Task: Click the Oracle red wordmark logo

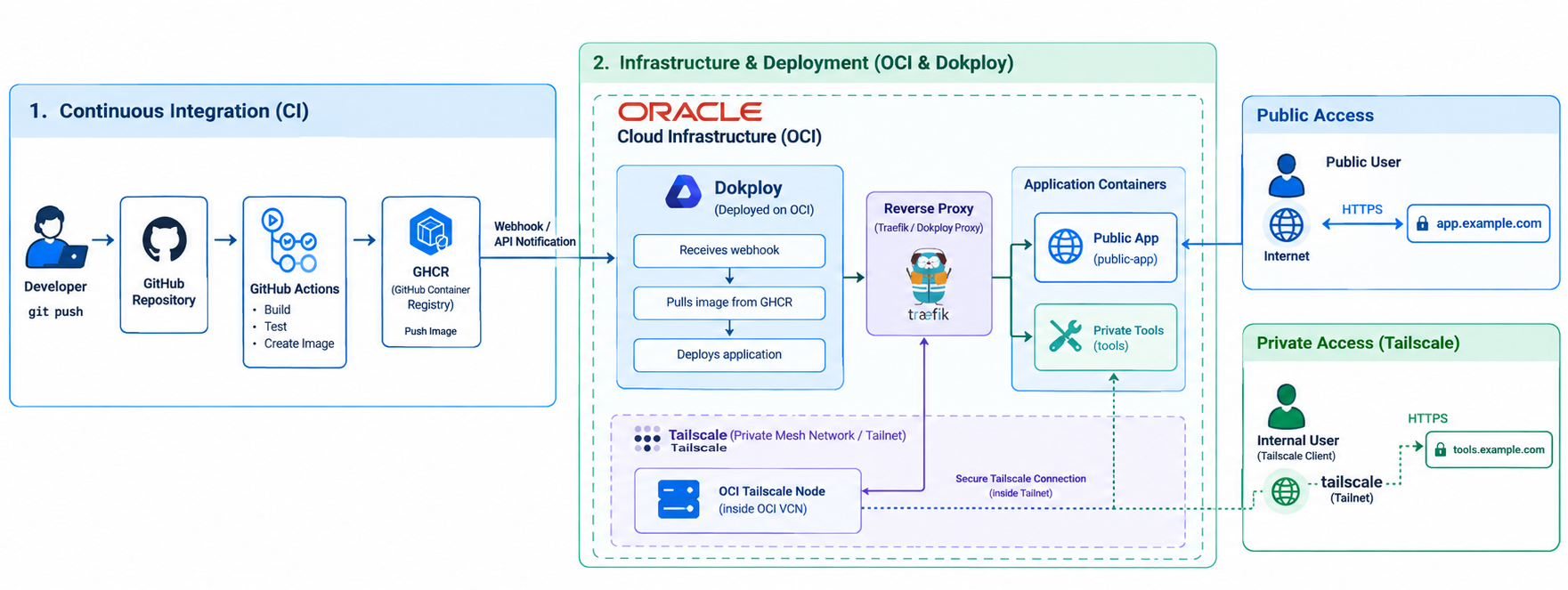Action: (690, 111)
